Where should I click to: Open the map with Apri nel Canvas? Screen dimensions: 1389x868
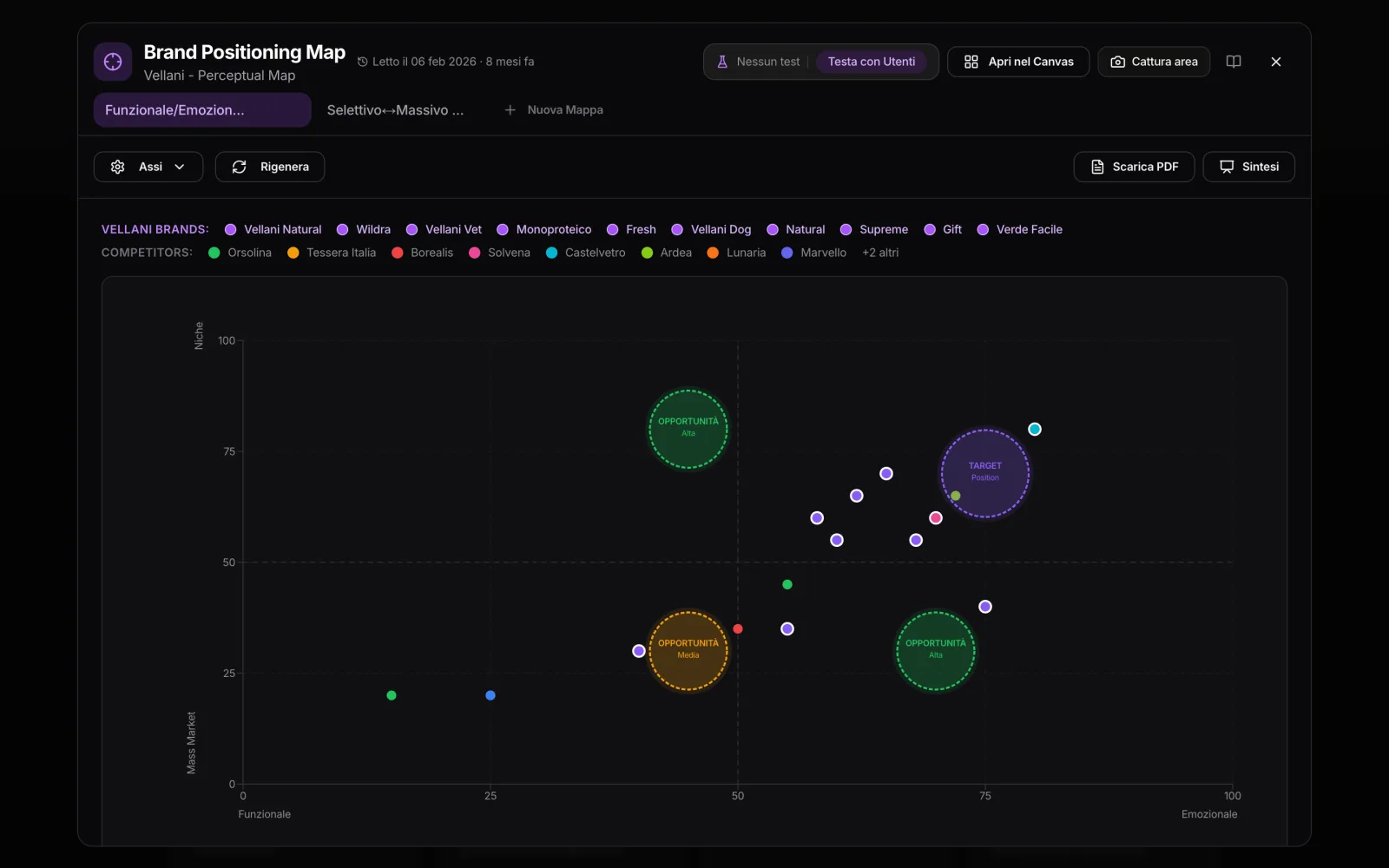coord(1018,62)
